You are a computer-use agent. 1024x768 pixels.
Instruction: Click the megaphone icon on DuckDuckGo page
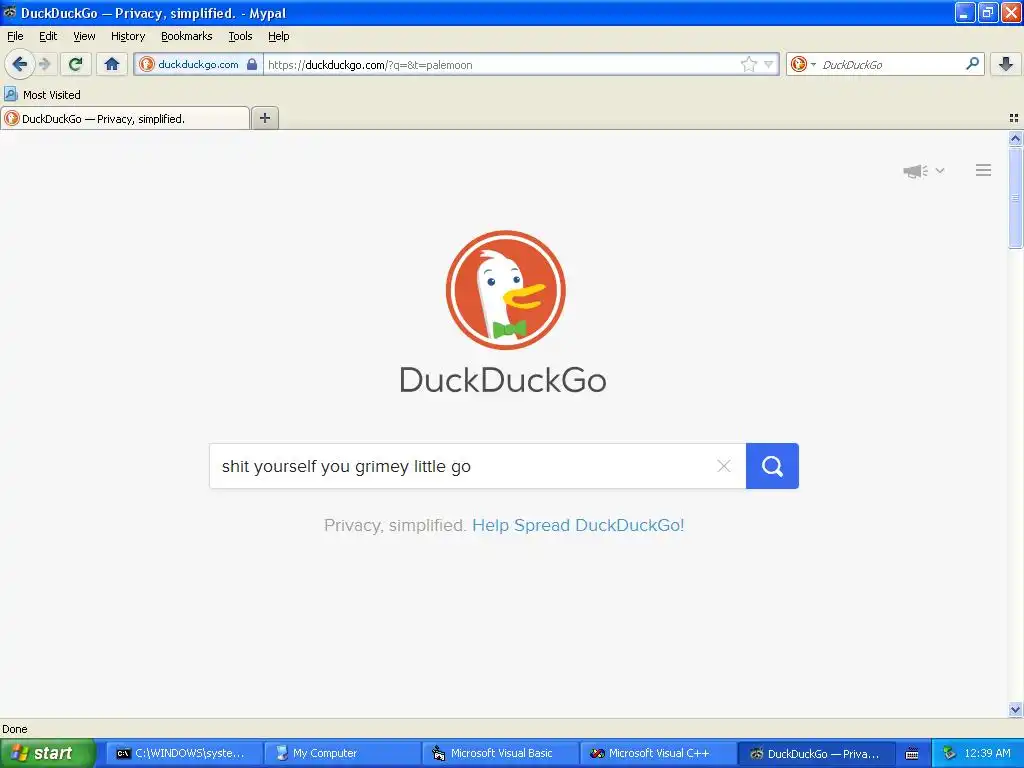tap(916, 171)
